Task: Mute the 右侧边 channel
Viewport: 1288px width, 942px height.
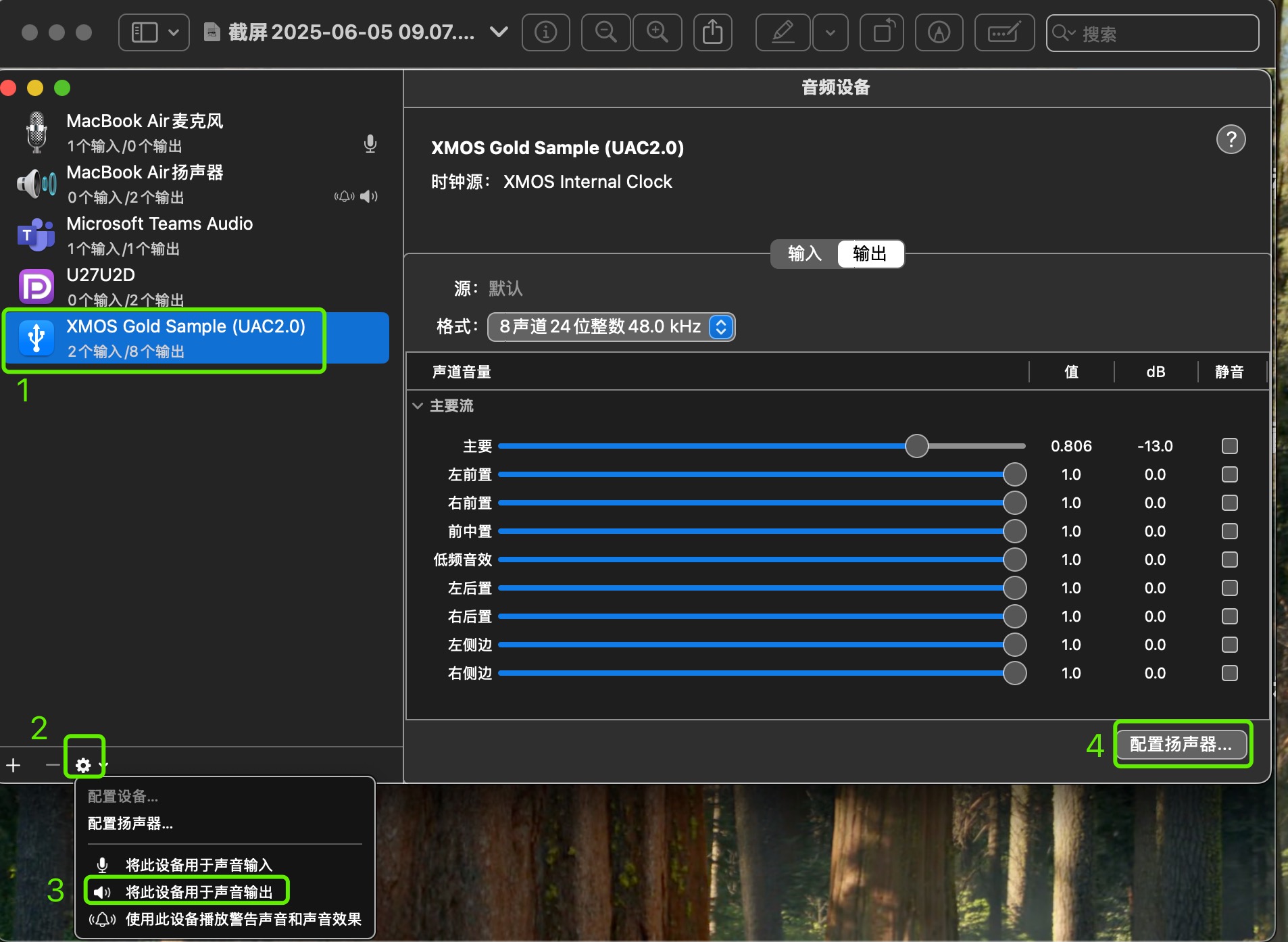Action: tap(1230, 673)
